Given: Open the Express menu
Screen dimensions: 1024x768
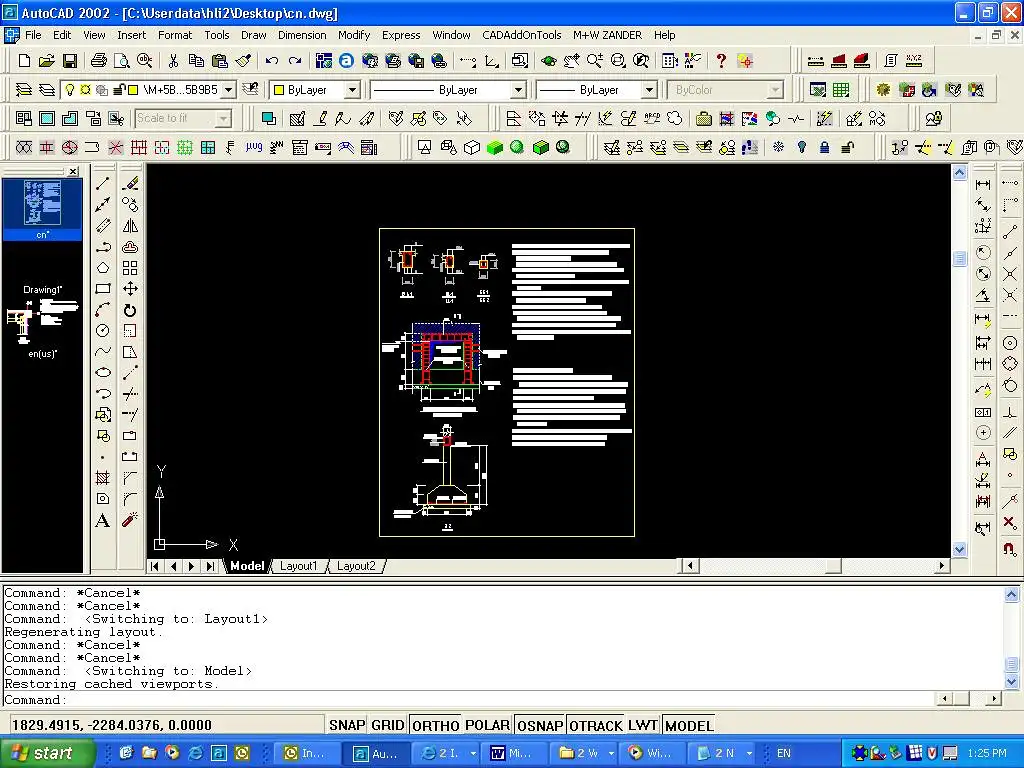Looking at the screenshot, I should pos(401,35).
